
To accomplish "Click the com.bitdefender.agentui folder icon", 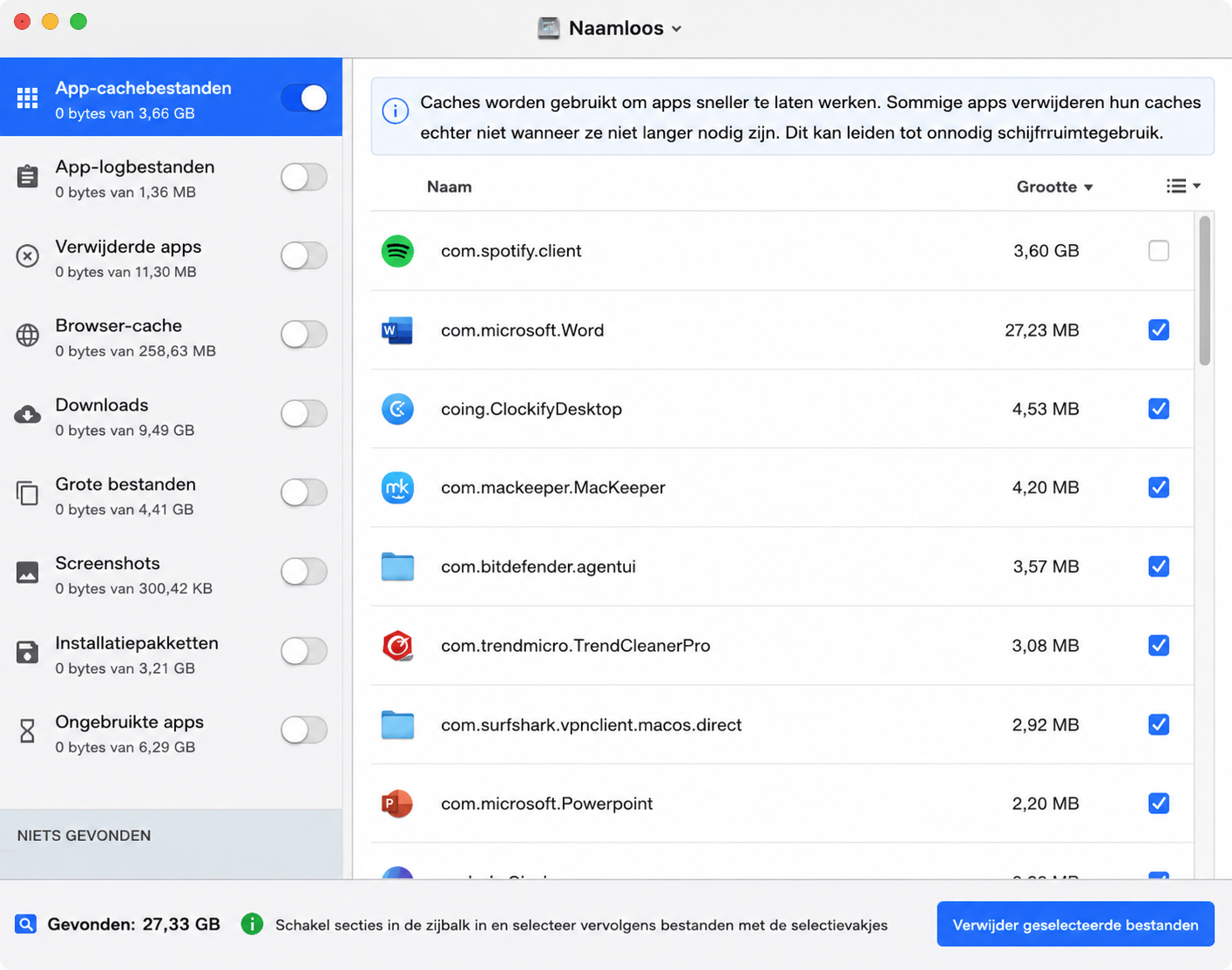I will point(397,566).
